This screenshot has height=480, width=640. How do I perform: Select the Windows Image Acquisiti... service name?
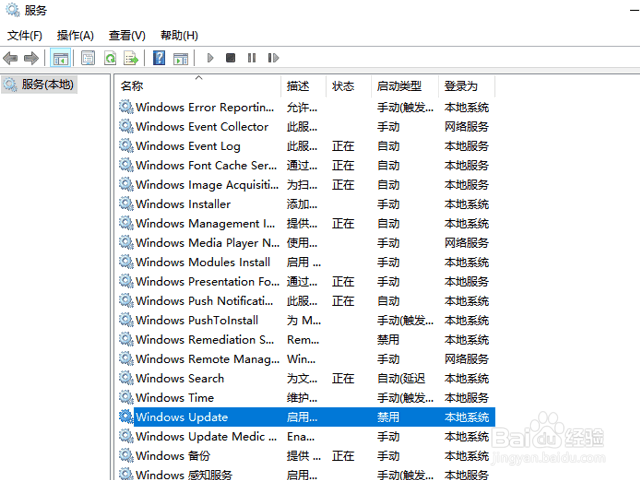pyautogui.click(x=207, y=185)
